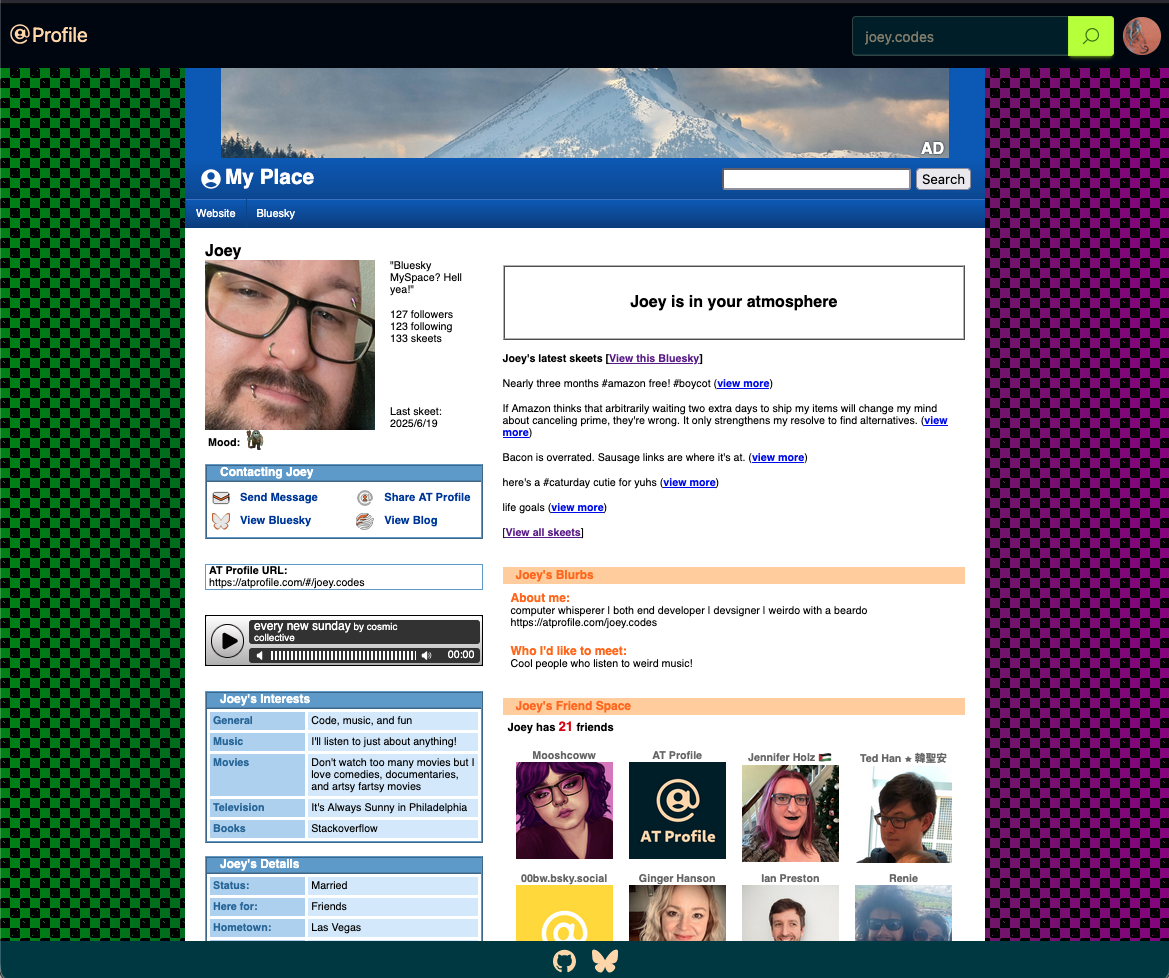This screenshot has width=1169, height=978.
Task: Open the Bluesky menu tab
Action: pyautogui.click(x=275, y=213)
